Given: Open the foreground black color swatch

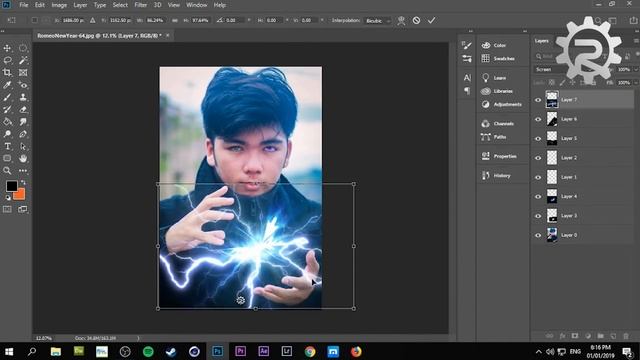Looking at the screenshot, I should [11, 186].
